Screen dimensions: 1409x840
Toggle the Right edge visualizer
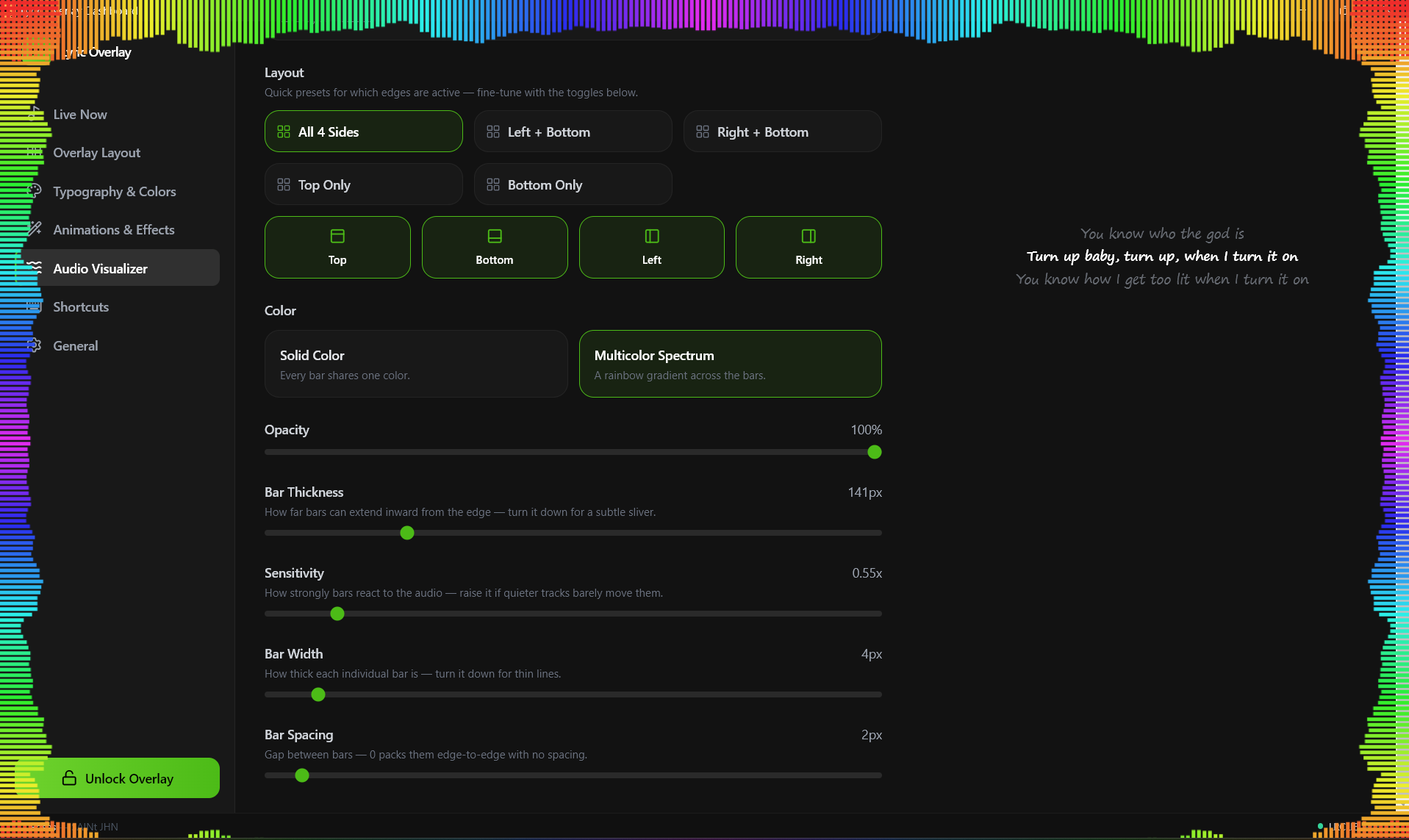click(x=809, y=247)
